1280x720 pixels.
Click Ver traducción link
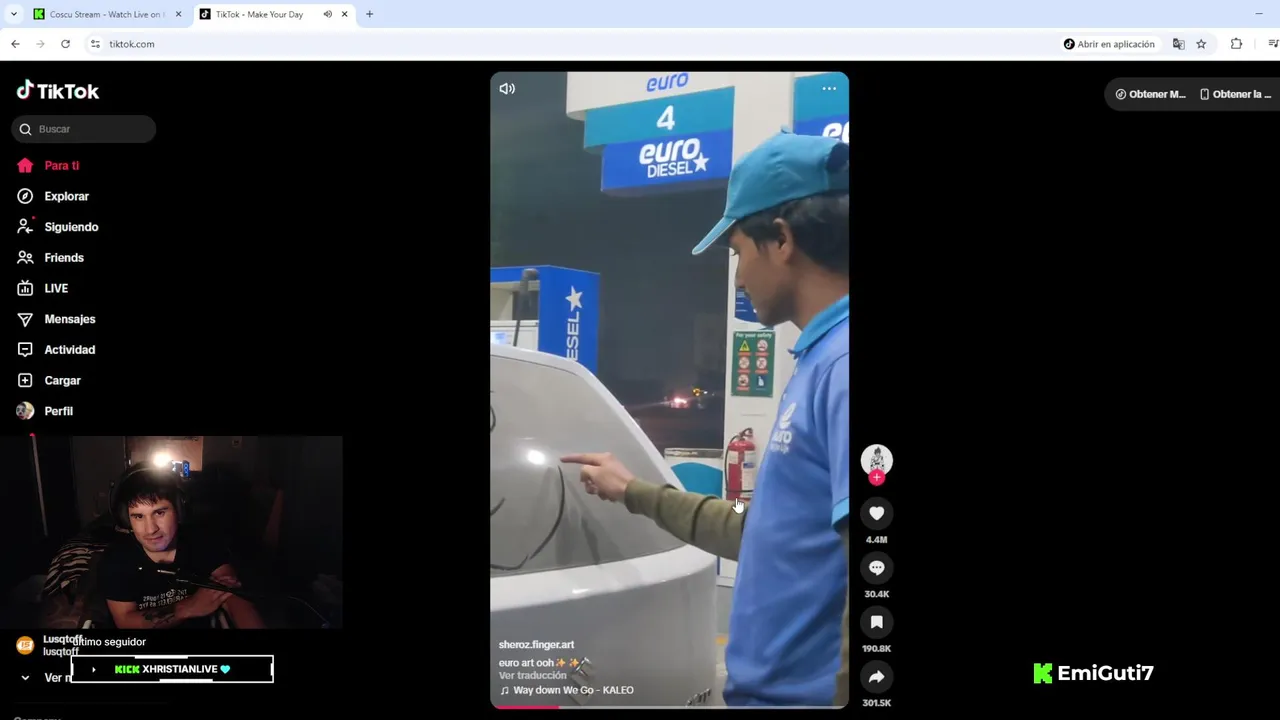tap(533, 676)
